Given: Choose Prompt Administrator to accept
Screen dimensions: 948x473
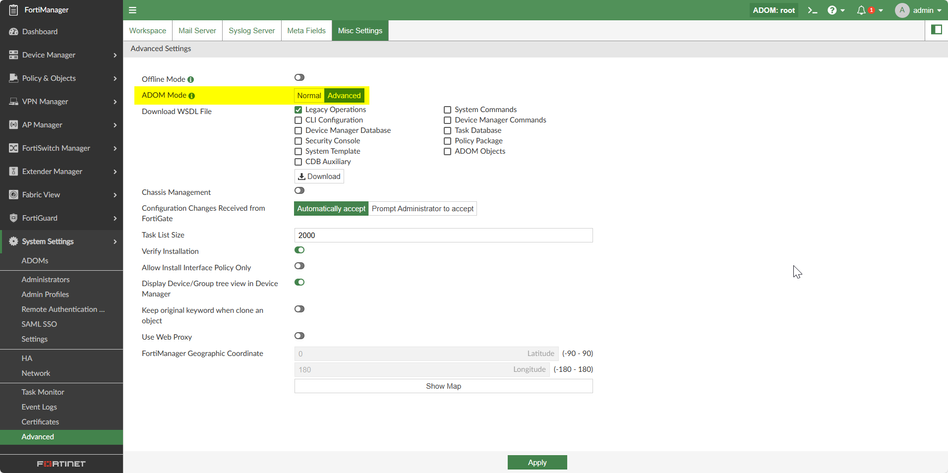Looking at the screenshot, I should 423,209.
